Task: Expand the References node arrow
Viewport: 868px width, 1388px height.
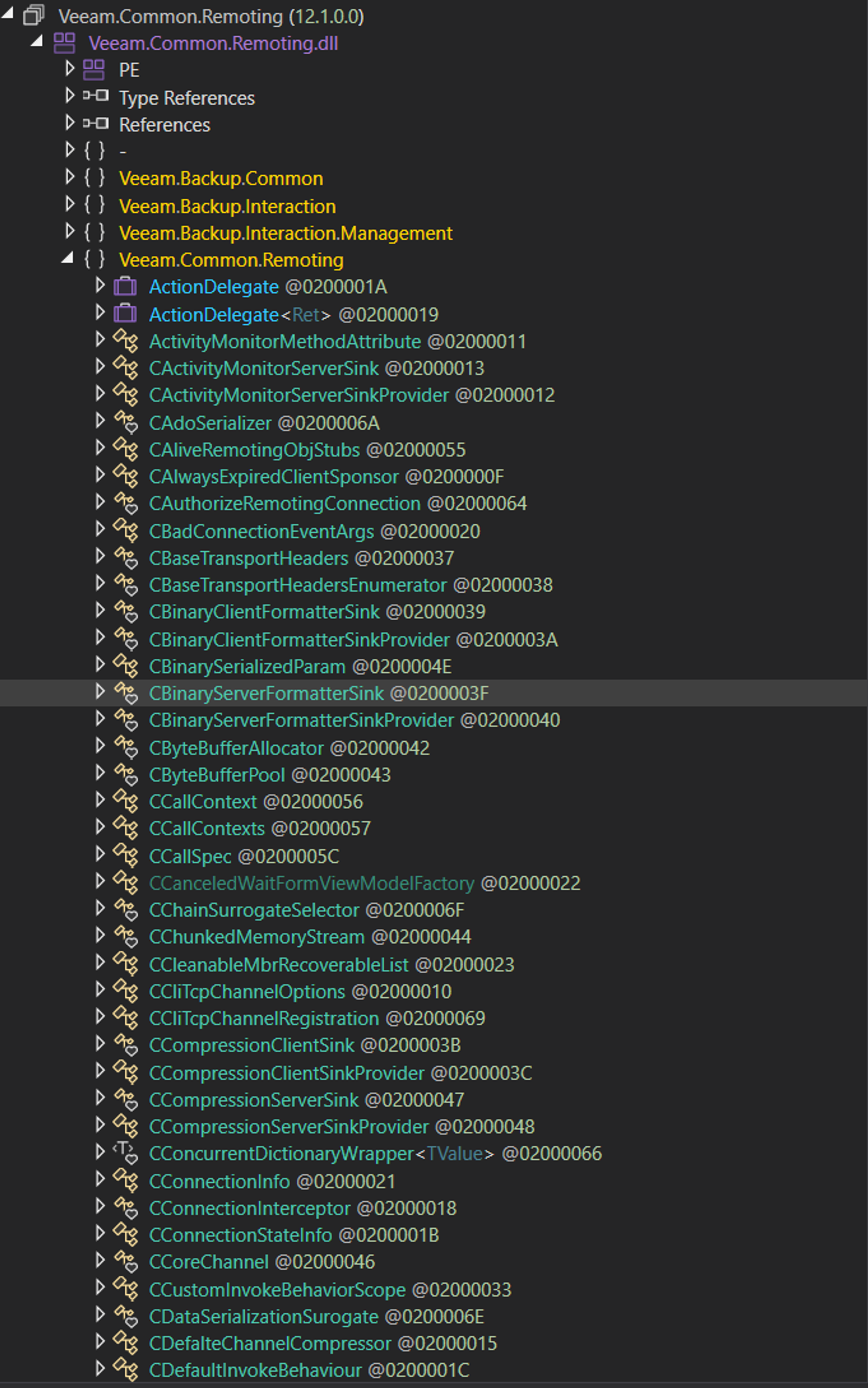Action: coord(69,123)
